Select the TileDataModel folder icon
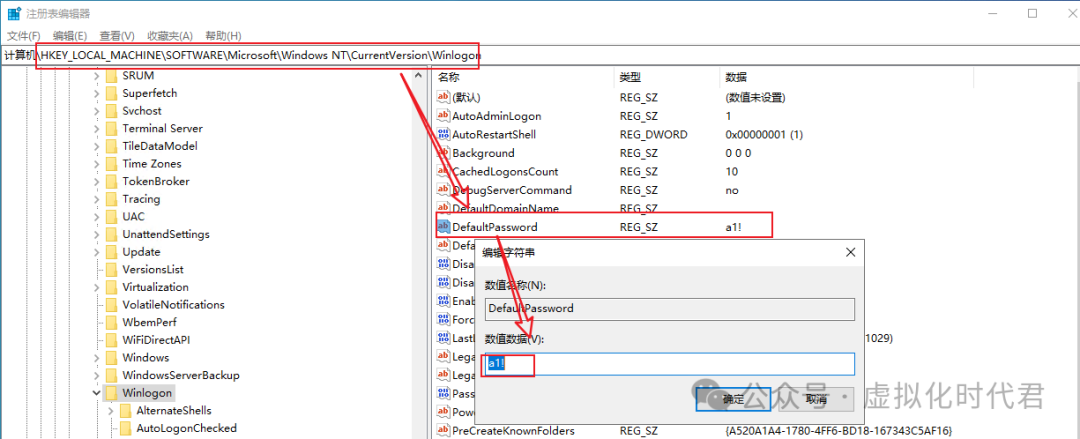1080x439 pixels. click(x=112, y=146)
